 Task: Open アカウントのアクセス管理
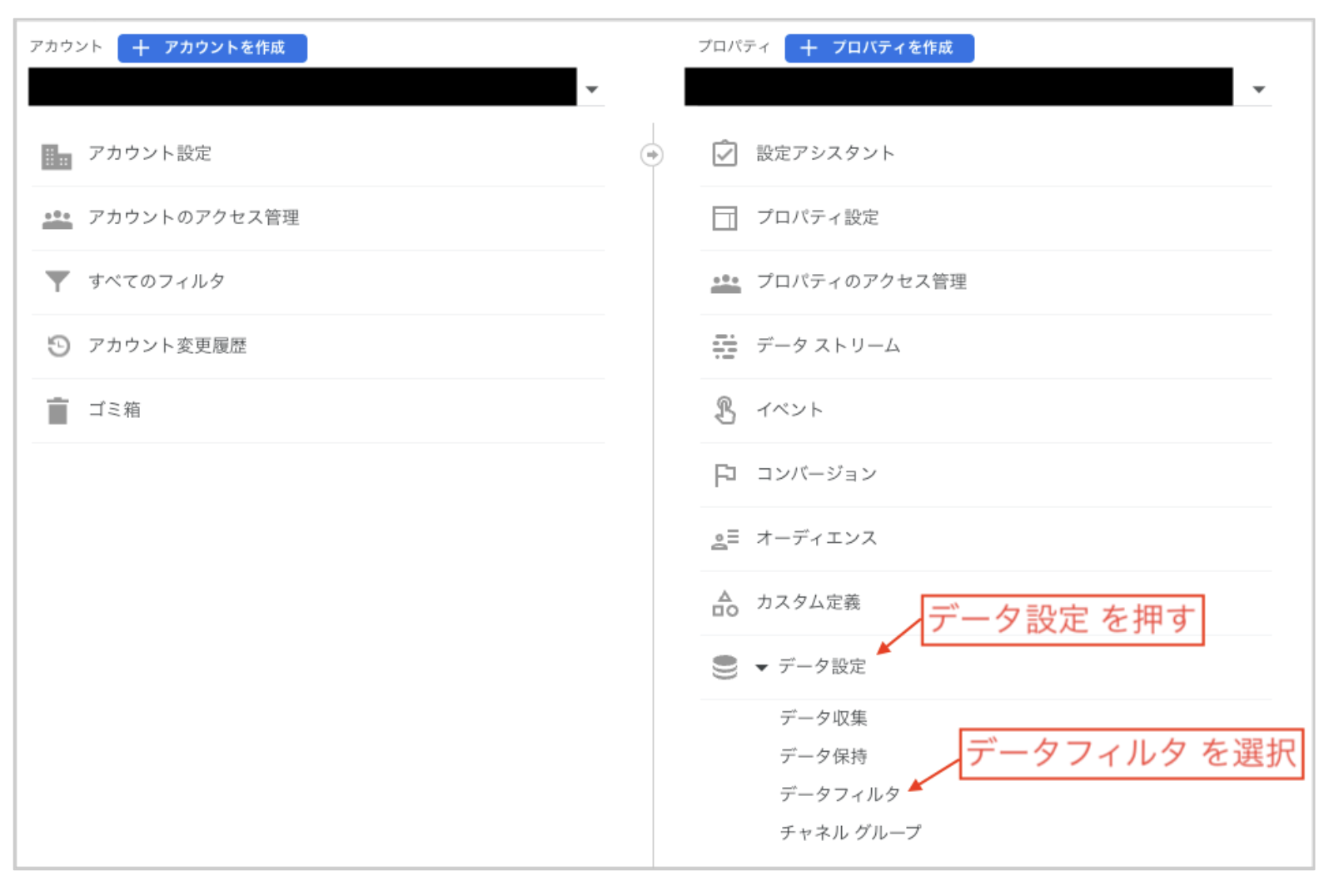[194, 217]
